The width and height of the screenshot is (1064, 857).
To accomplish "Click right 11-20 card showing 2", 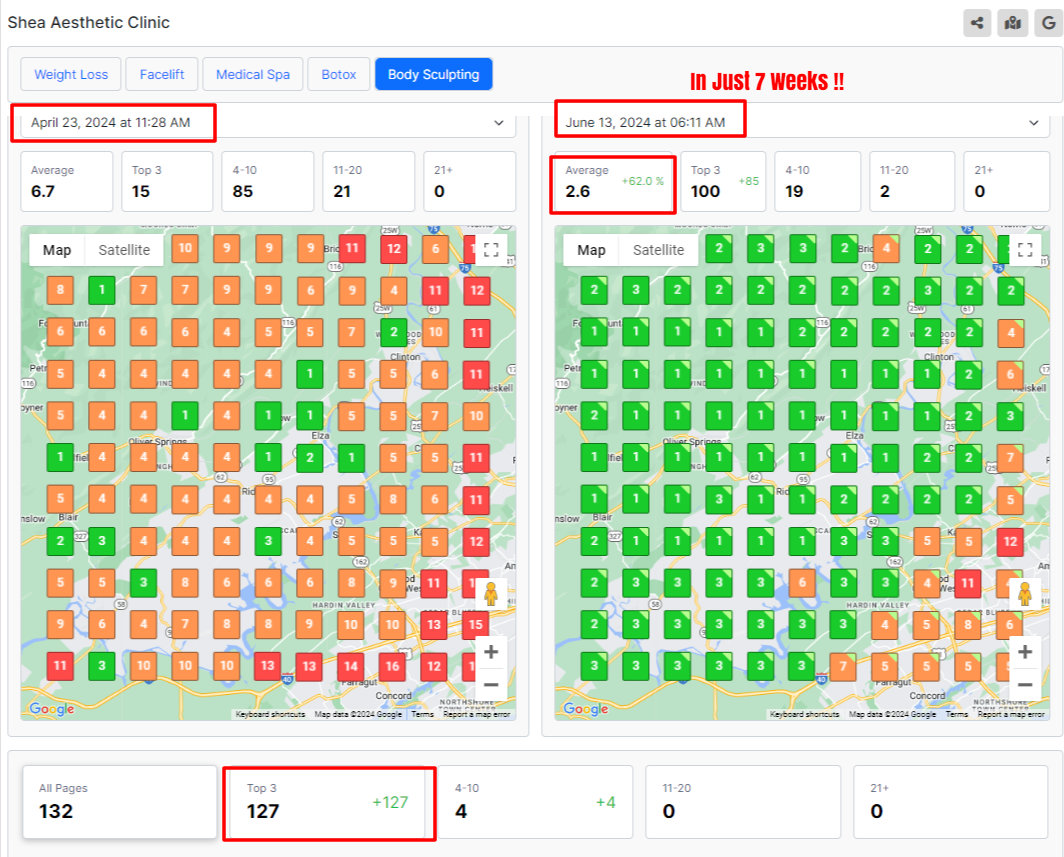I will pyautogui.click(x=912, y=181).
